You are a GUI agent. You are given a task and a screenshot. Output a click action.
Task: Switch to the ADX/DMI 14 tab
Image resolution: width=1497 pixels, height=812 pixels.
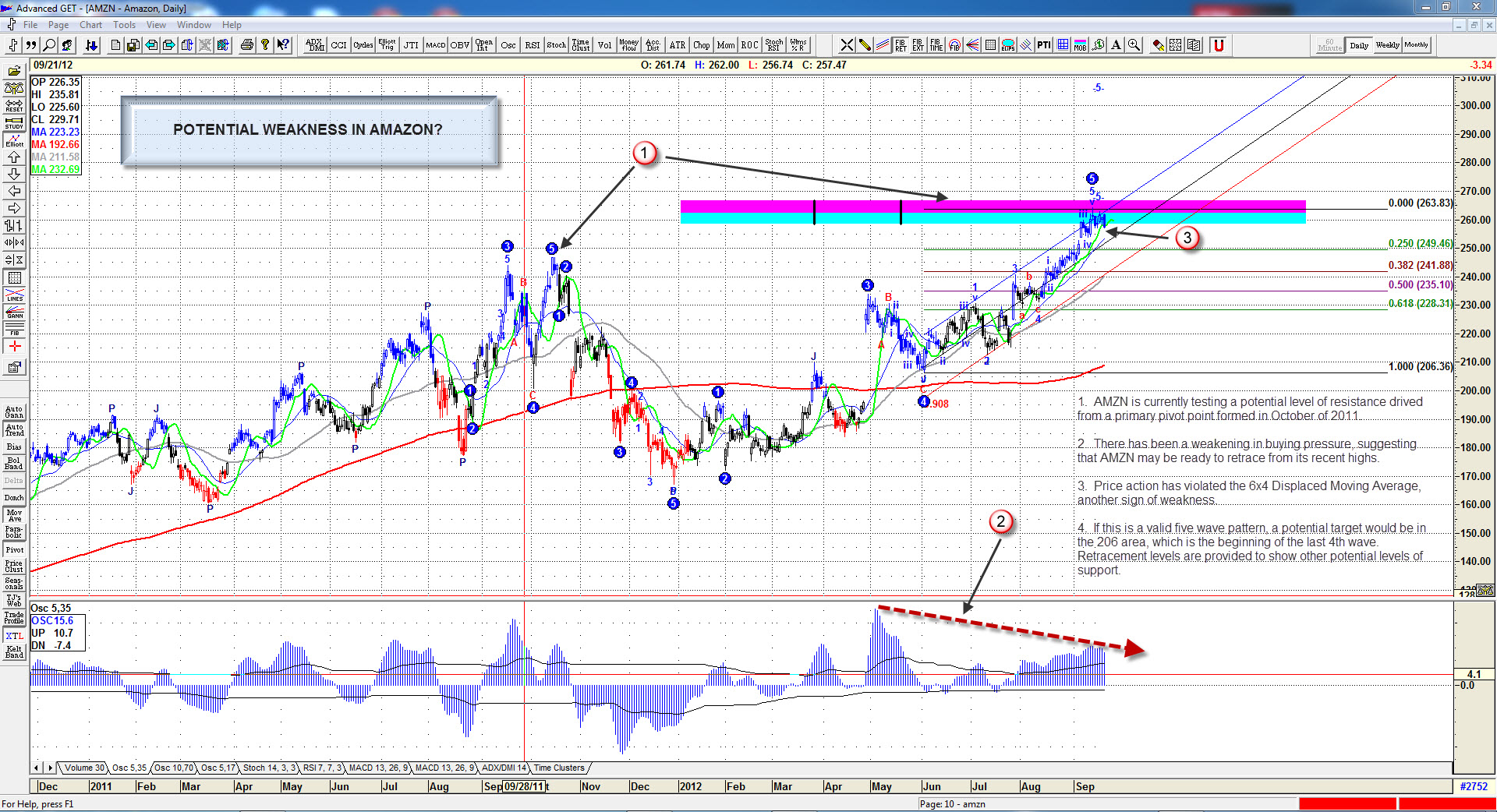504,768
